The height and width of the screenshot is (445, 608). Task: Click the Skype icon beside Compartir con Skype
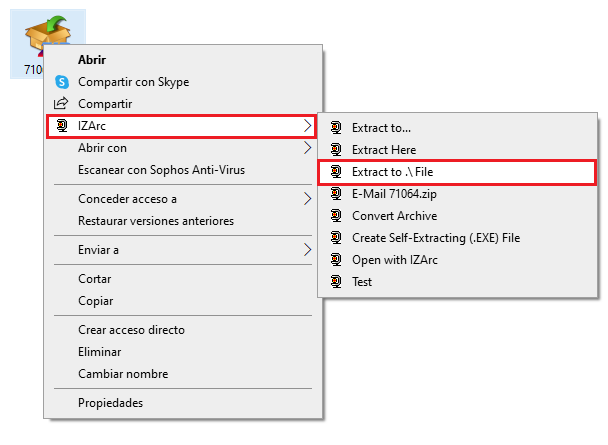click(62, 82)
